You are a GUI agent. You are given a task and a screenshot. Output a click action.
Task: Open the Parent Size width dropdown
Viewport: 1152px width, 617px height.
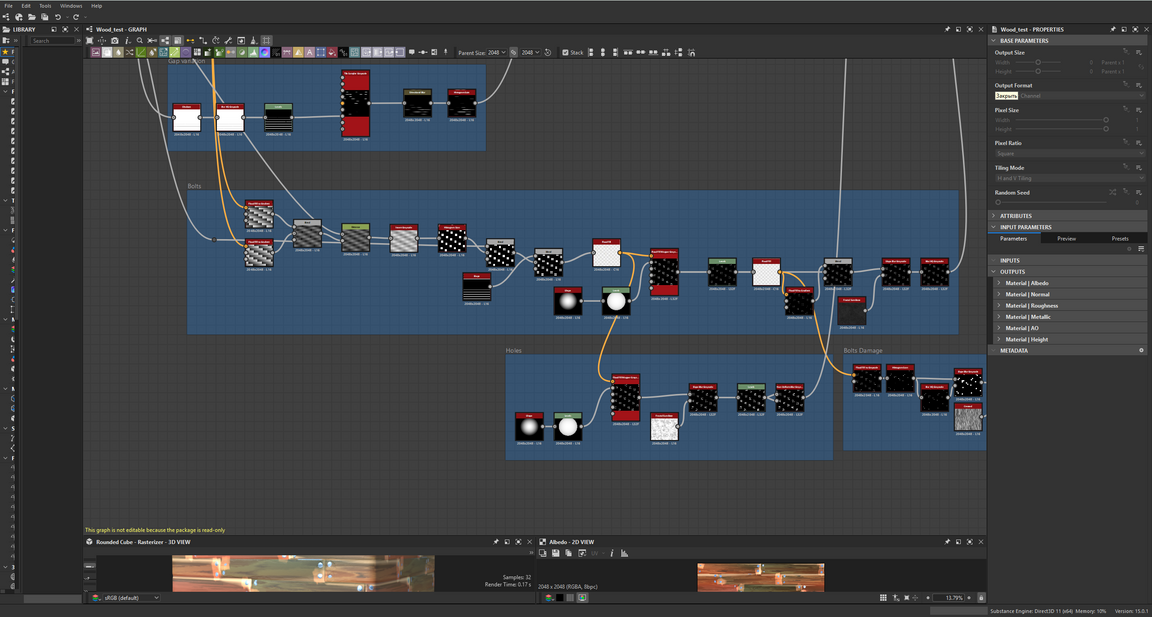[497, 52]
